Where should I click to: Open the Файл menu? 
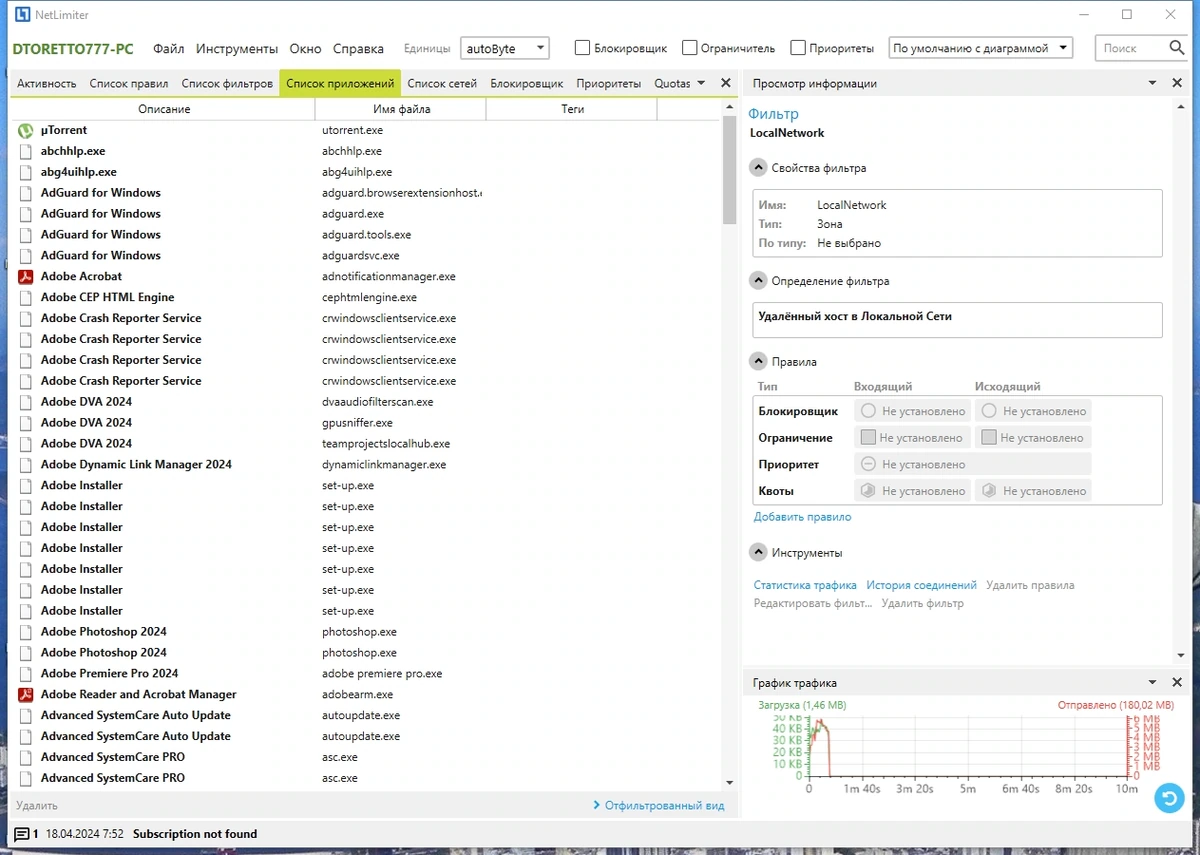pos(168,48)
